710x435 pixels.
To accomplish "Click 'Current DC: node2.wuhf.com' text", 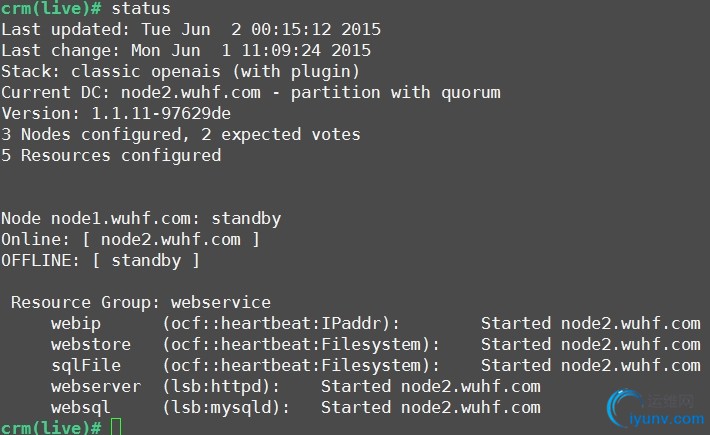I will (131, 92).
